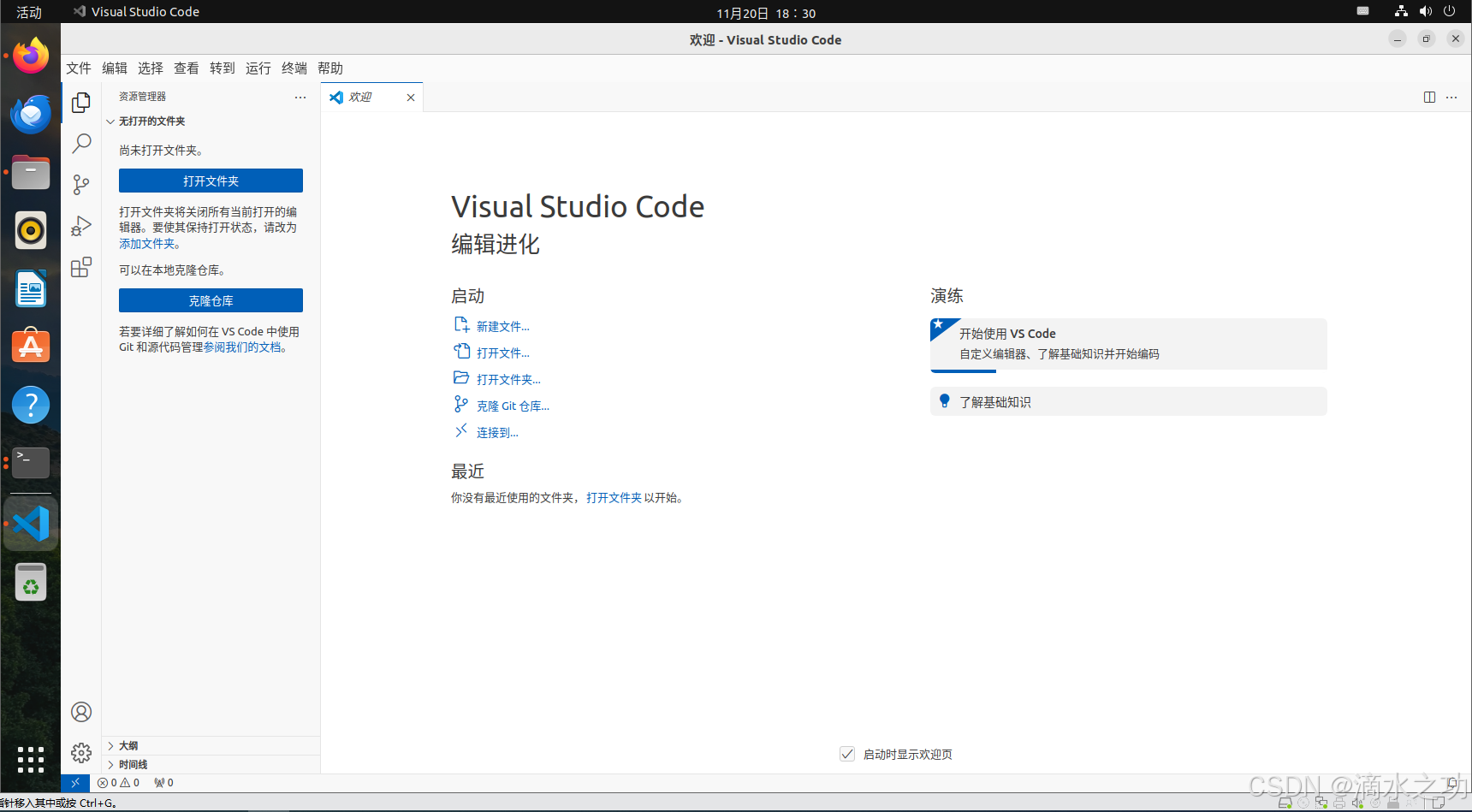Click the 克隆仓库 button
The width and height of the screenshot is (1472, 812).
pos(211,300)
